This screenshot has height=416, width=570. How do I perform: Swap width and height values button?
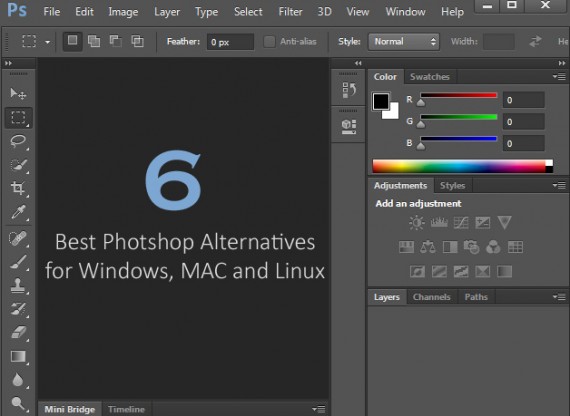click(535, 41)
